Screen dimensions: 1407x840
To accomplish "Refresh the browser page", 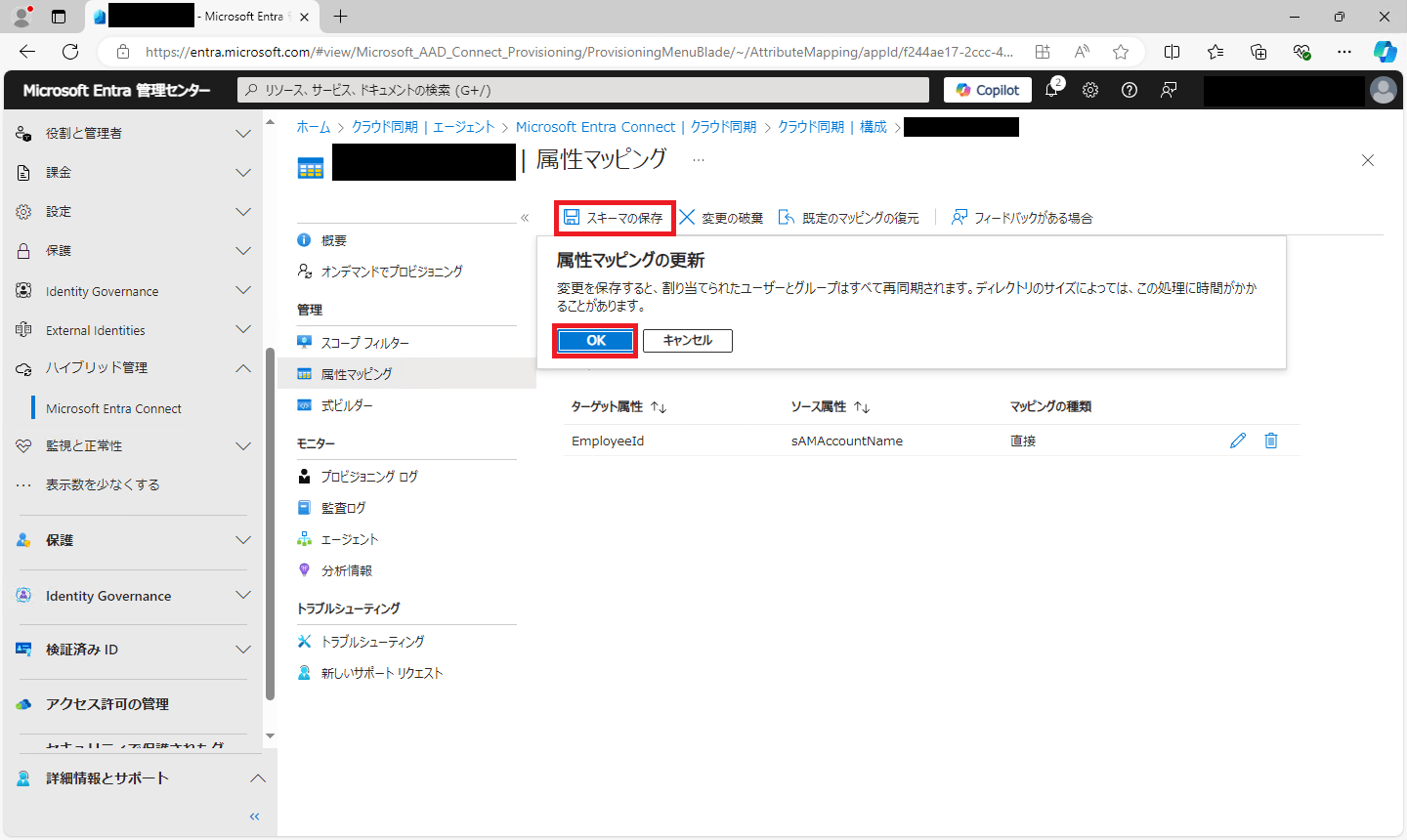I will (70, 52).
